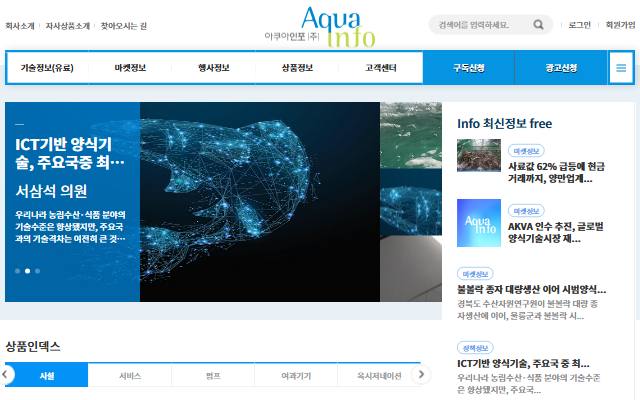Click the 경북도 수산자원연구원 summary text
Viewport: 640px width, 400px height.
click(527, 310)
